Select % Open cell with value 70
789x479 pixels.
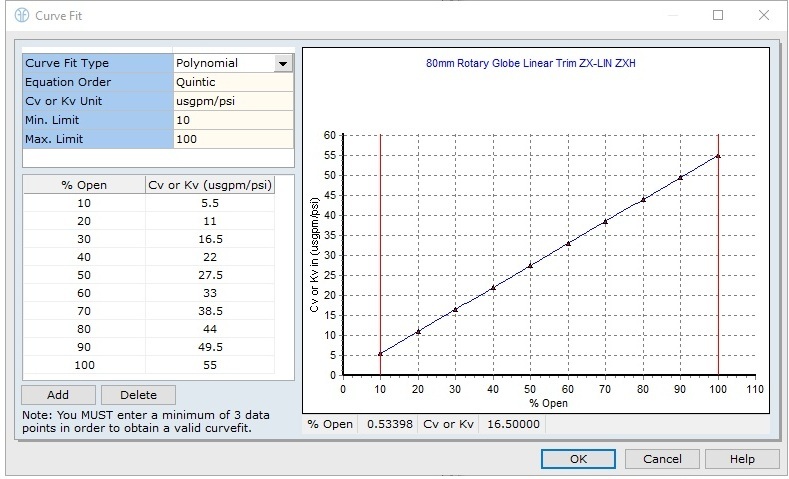84,311
